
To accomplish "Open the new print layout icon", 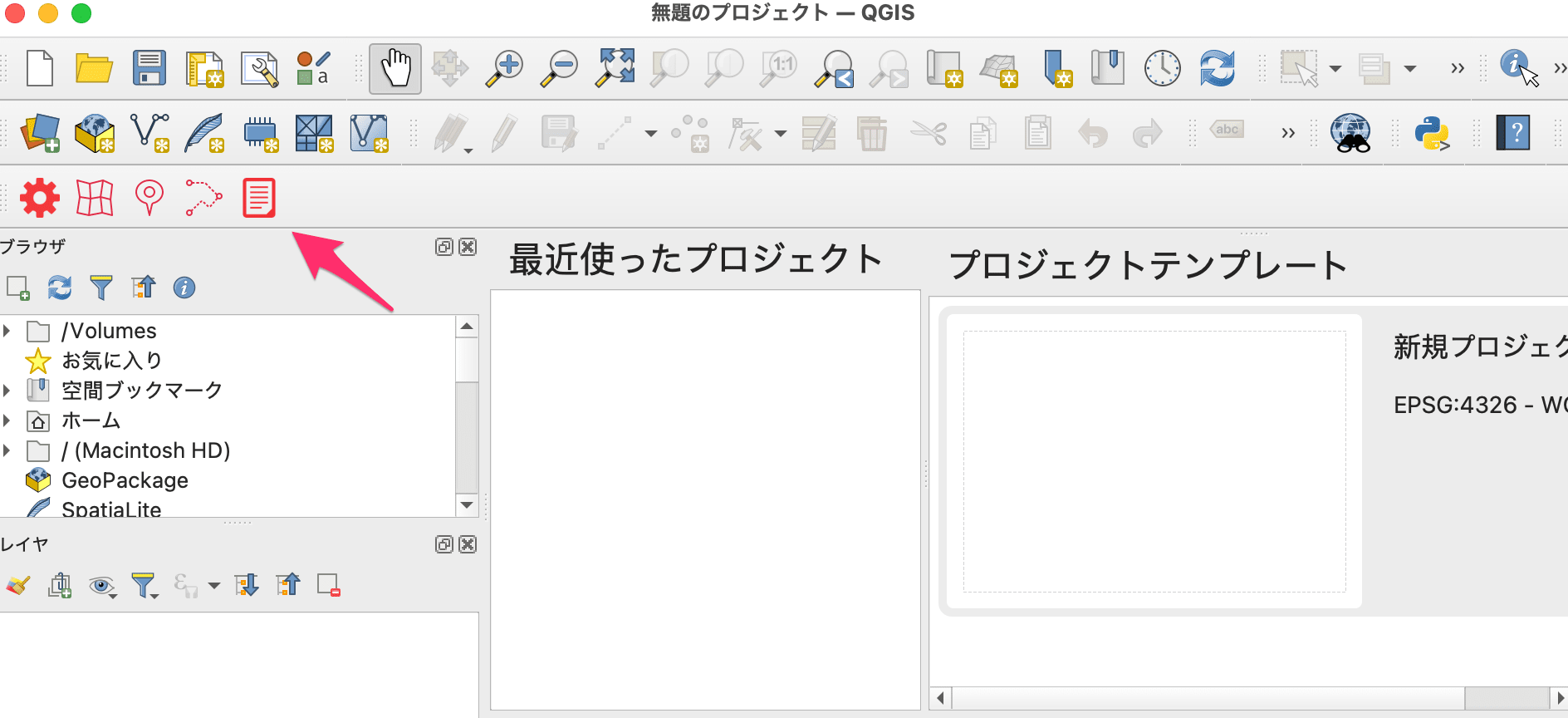I will pyautogui.click(x=204, y=69).
